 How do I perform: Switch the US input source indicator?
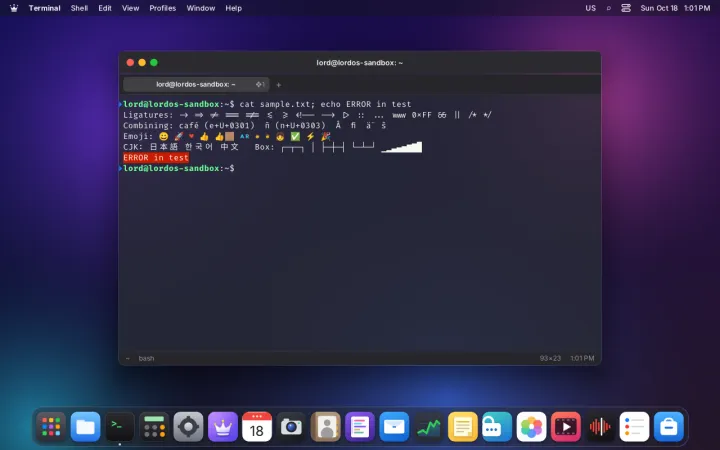tap(591, 8)
